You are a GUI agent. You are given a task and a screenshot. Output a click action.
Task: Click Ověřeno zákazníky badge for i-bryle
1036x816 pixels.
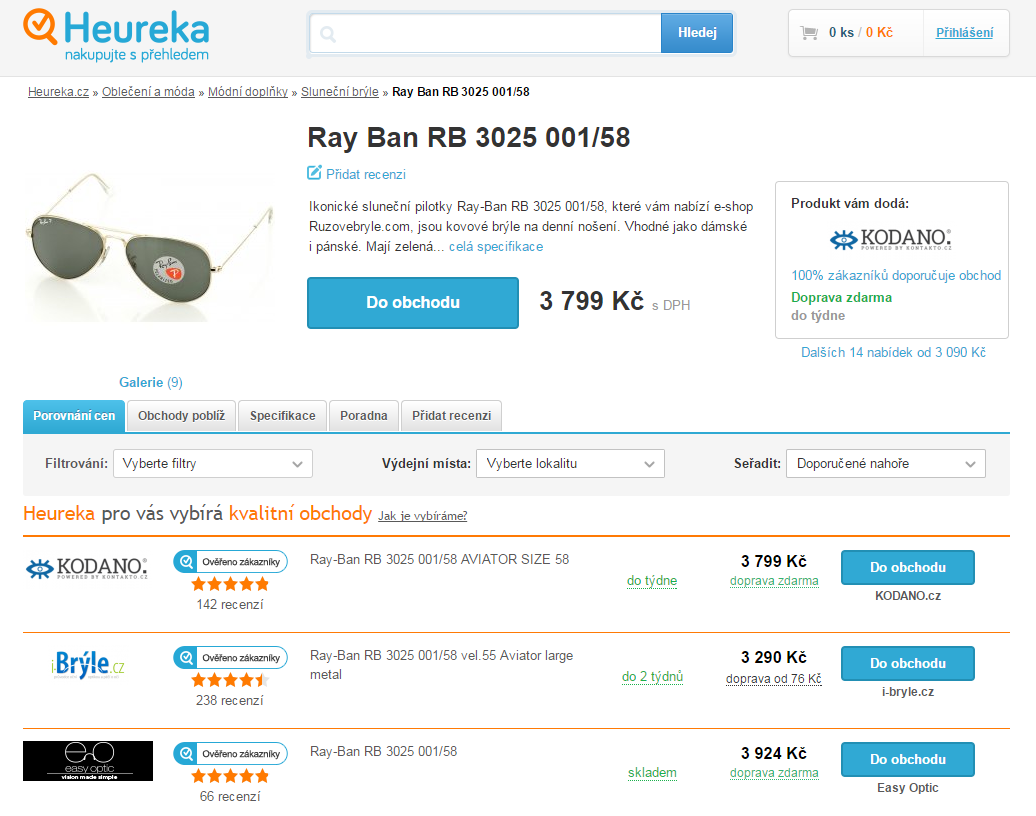[x=231, y=657]
